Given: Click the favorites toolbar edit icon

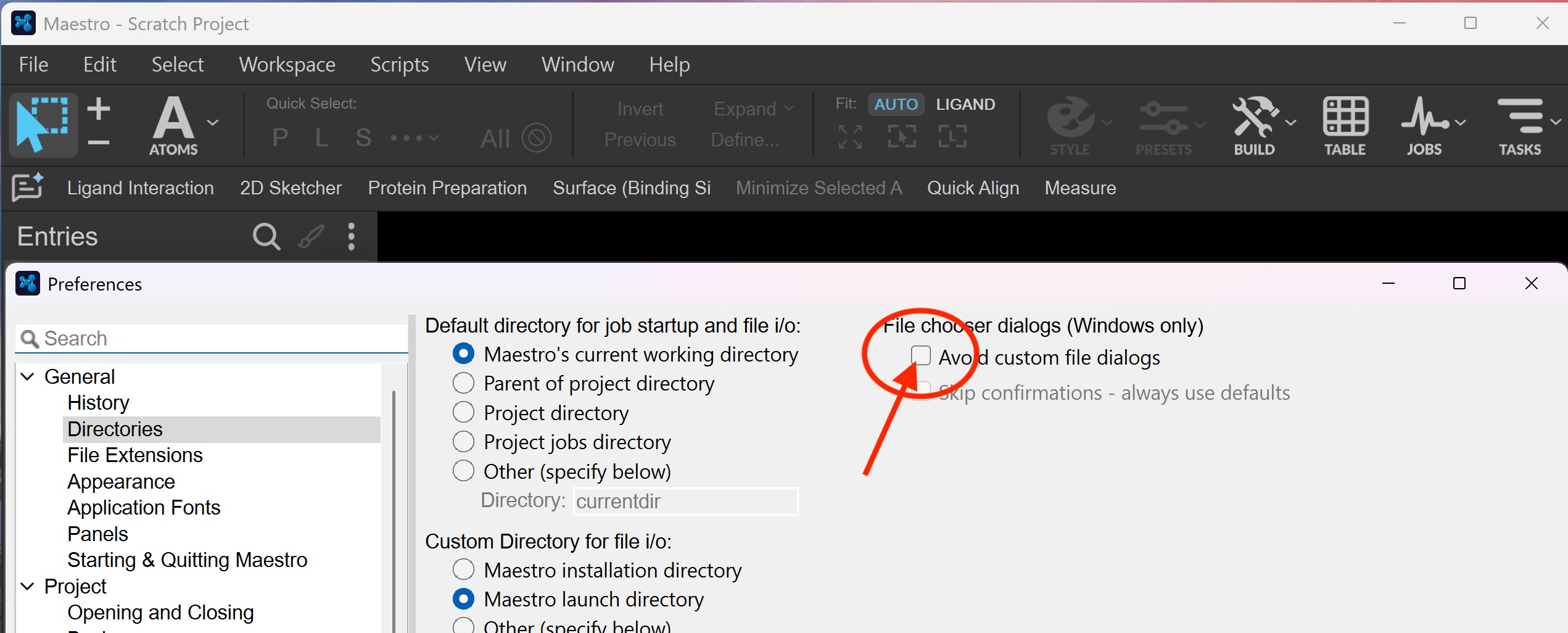Looking at the screenshot, I should [27, 187].
